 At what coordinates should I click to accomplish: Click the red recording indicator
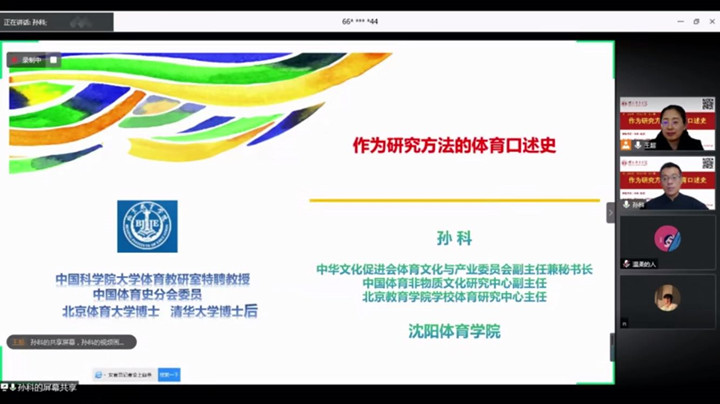click(x=16, y=60)
